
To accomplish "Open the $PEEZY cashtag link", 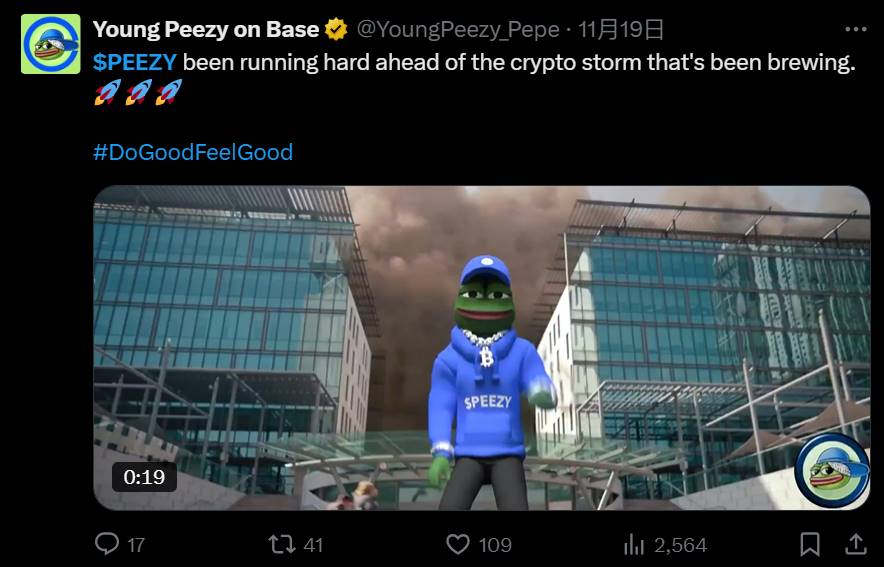I will (x=135, y=62).
